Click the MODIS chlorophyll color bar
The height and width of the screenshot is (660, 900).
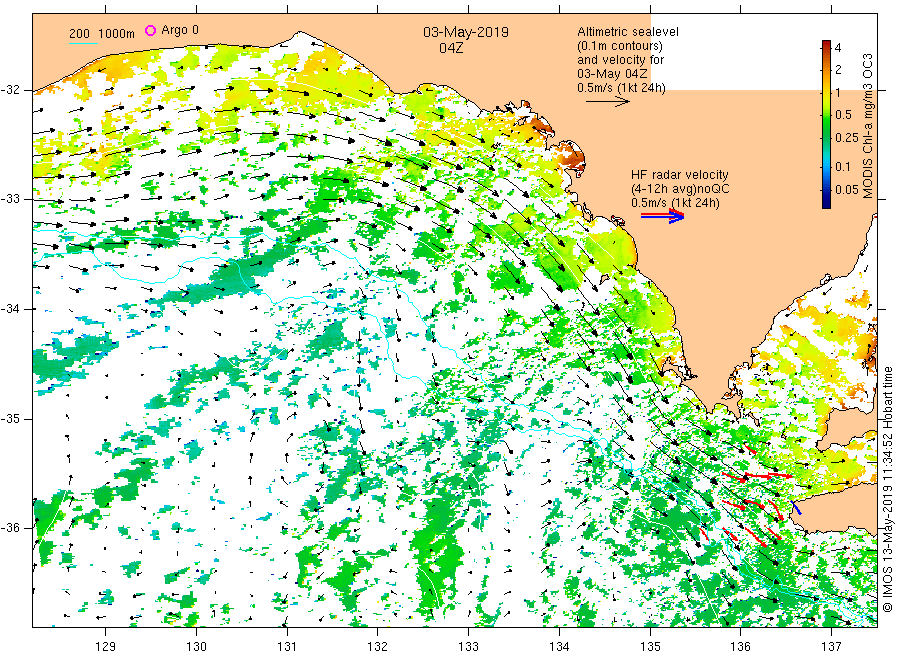826,124
